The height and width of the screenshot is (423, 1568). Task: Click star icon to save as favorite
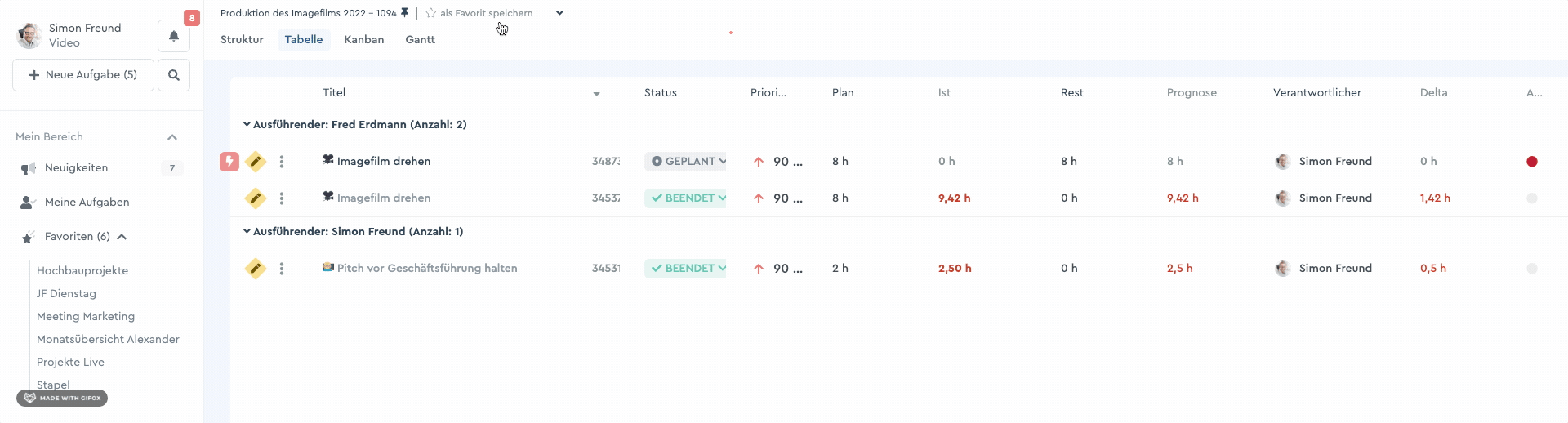[430, 13]
